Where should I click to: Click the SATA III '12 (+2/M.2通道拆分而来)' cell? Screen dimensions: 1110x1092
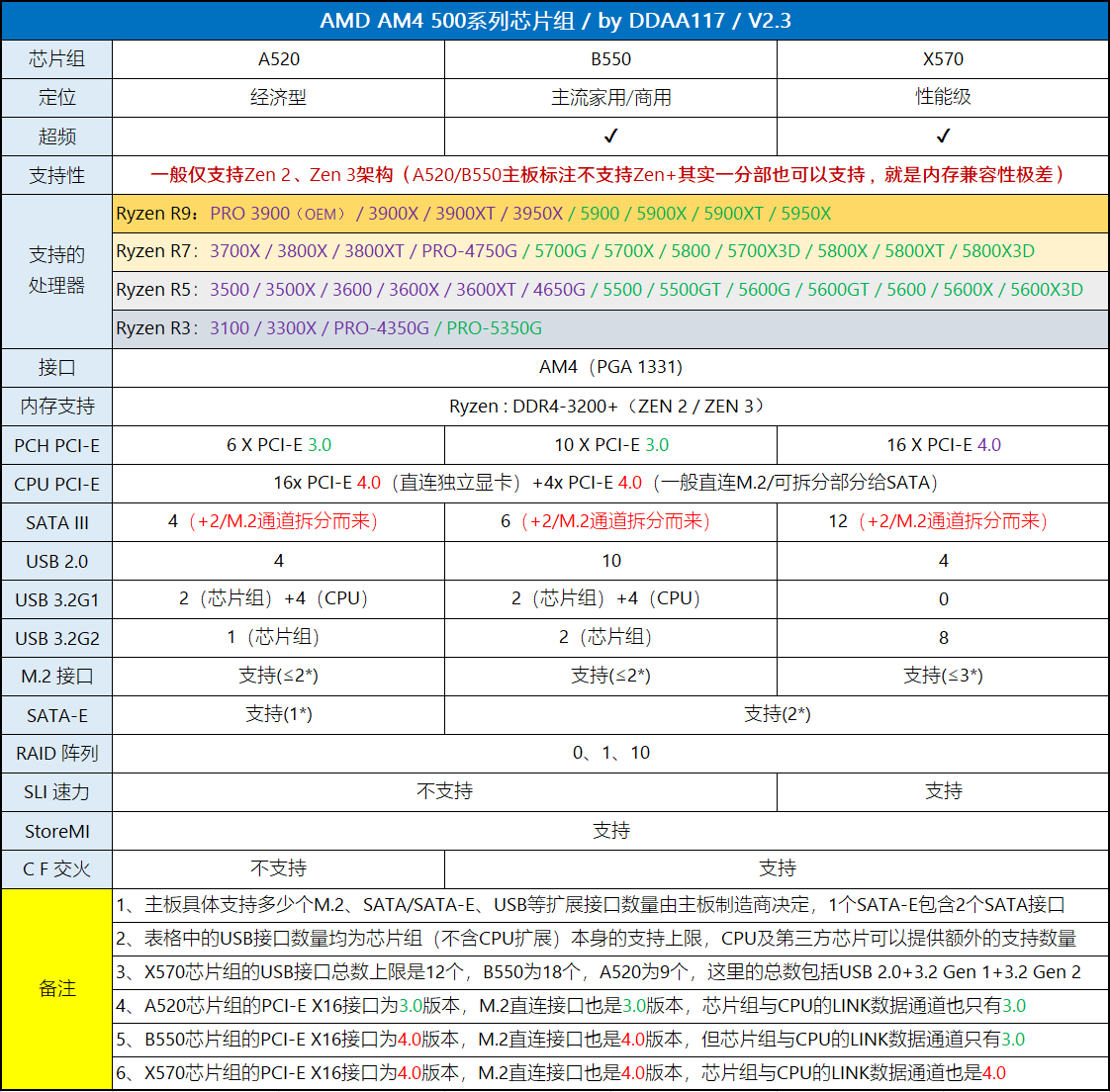pyautogui.click(x=943, y=522)
